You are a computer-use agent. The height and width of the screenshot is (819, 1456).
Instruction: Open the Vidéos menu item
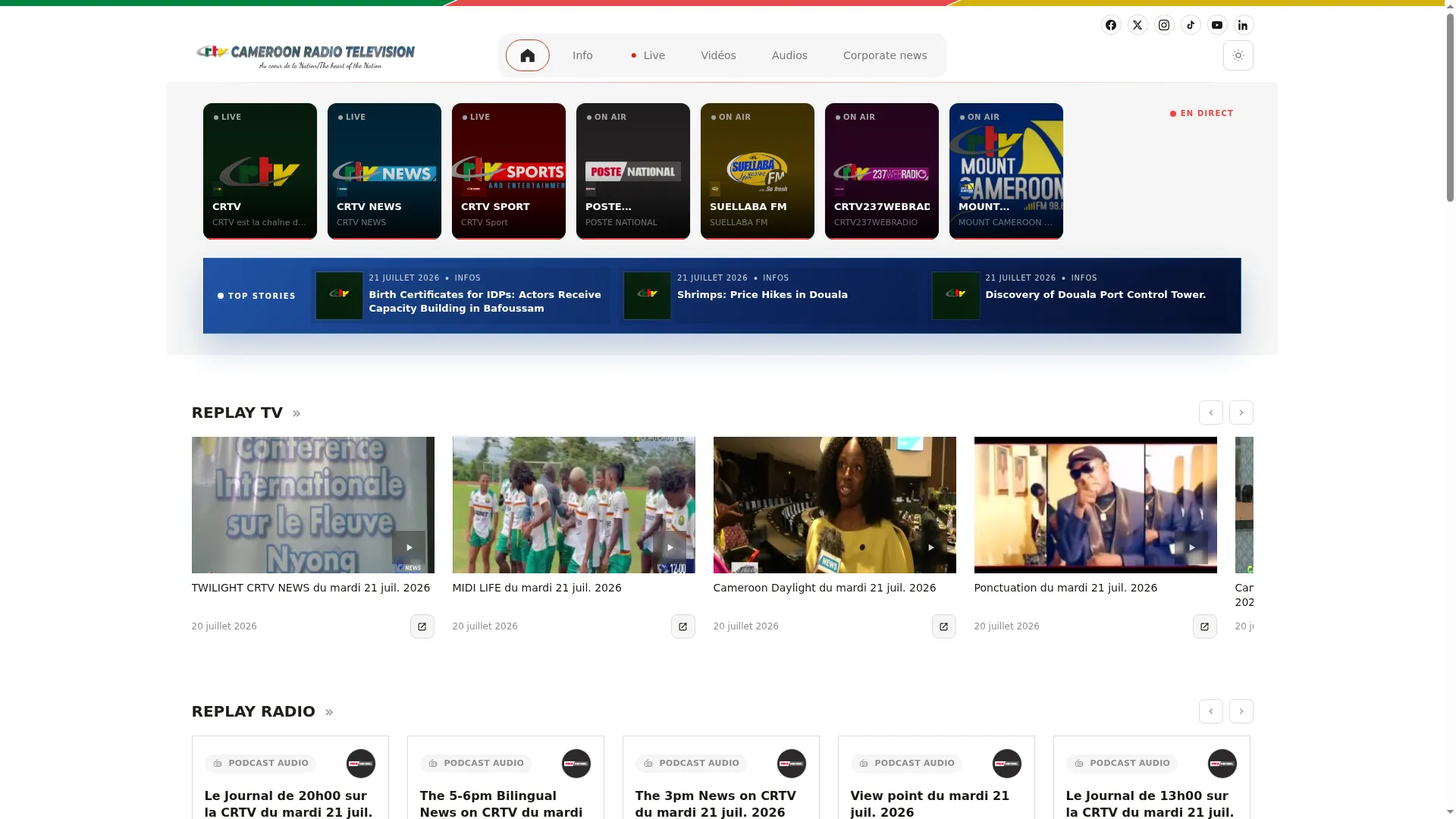(x=718, y=55)
